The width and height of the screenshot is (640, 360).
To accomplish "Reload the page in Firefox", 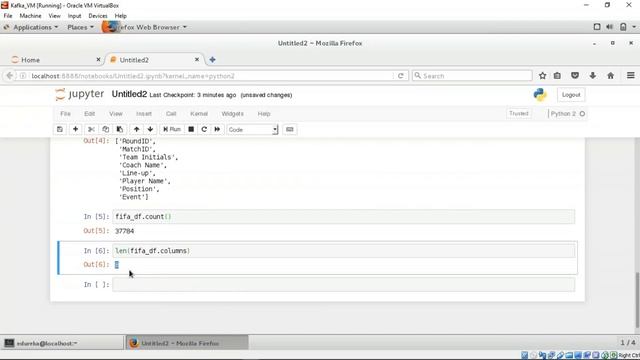I will coord(401,76).
